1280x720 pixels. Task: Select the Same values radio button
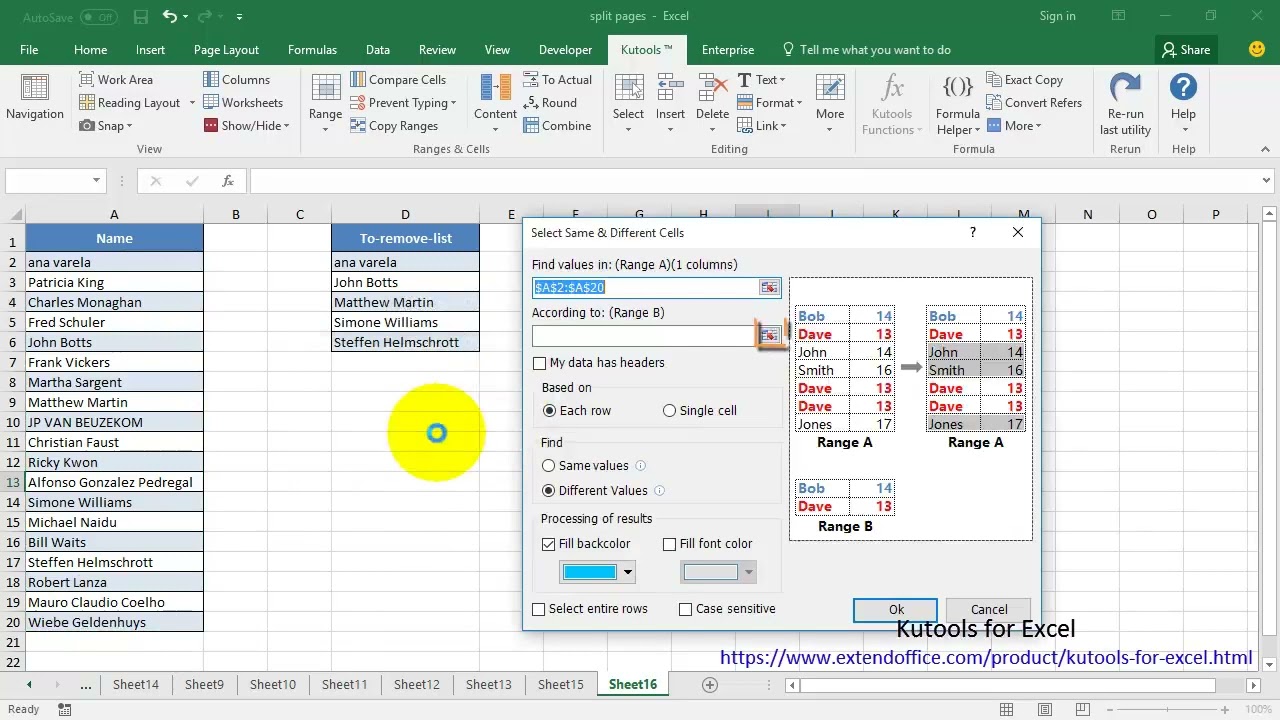(548, 466)
